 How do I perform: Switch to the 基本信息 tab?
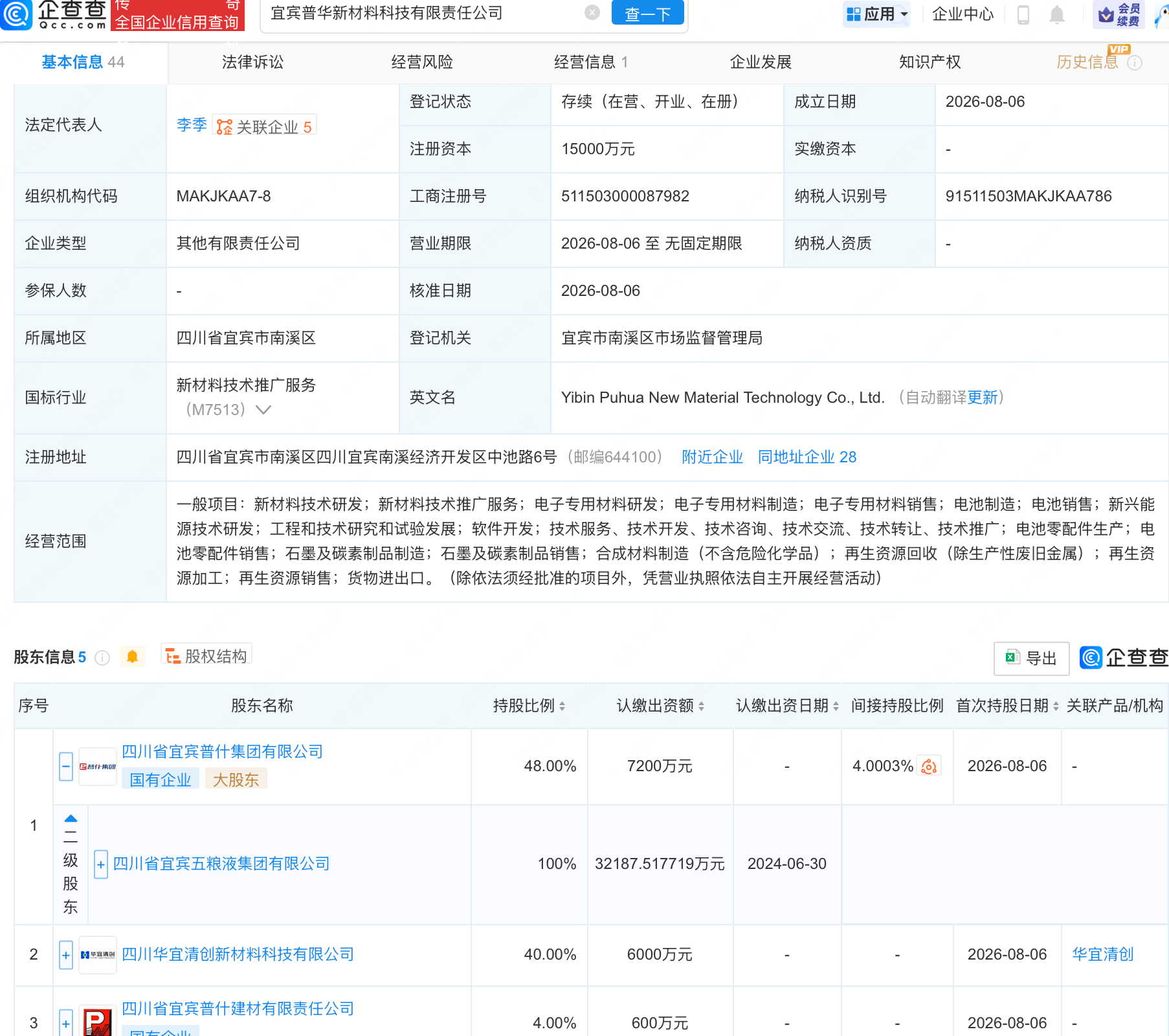pos(83,62)
